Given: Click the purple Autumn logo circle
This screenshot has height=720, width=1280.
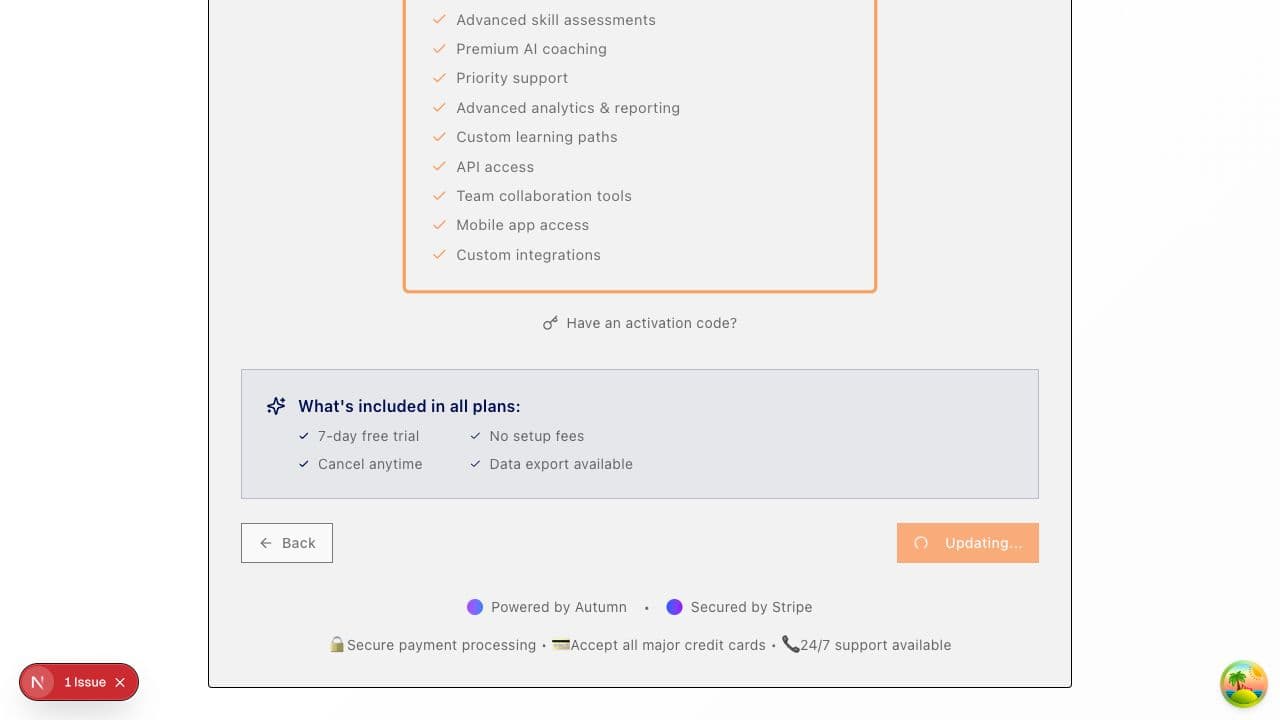Looking at the screenshot, I should tap(475, 607).
